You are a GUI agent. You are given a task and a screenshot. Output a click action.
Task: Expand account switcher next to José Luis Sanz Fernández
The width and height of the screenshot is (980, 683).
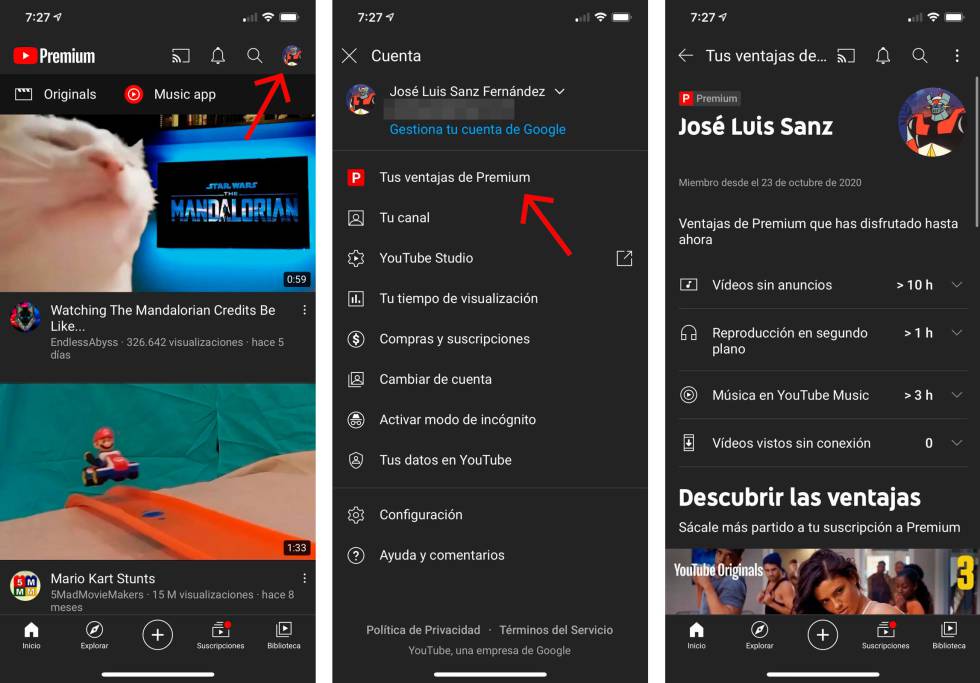coord(560,91)
